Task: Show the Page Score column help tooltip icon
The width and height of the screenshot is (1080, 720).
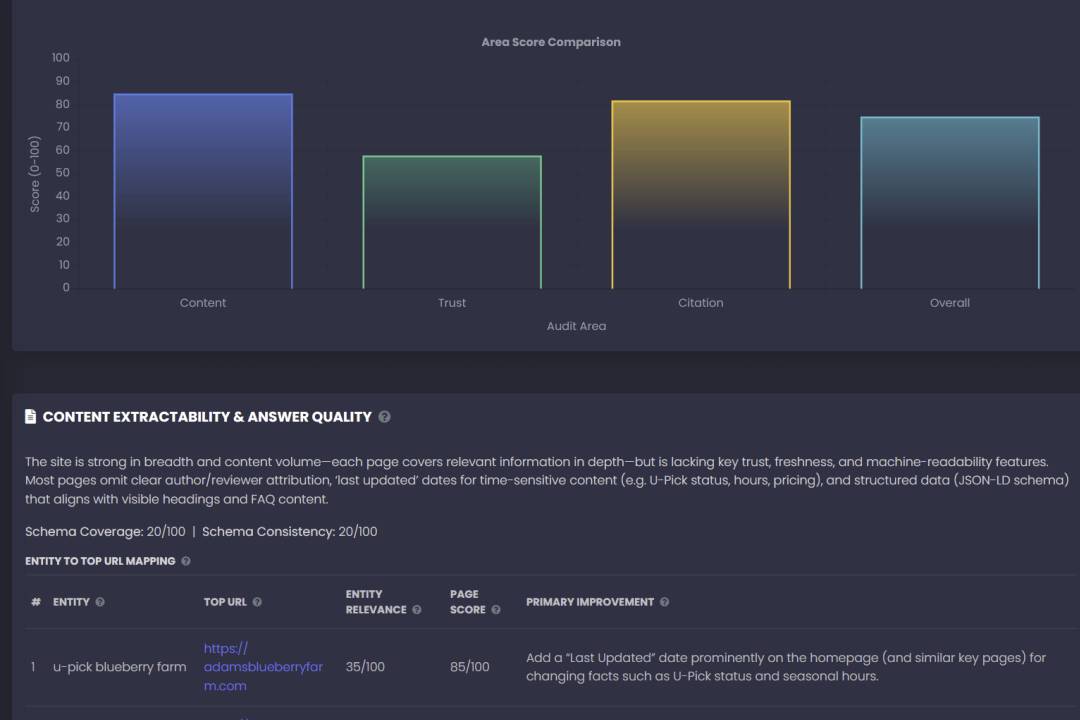Action: [x=496, y=610]
